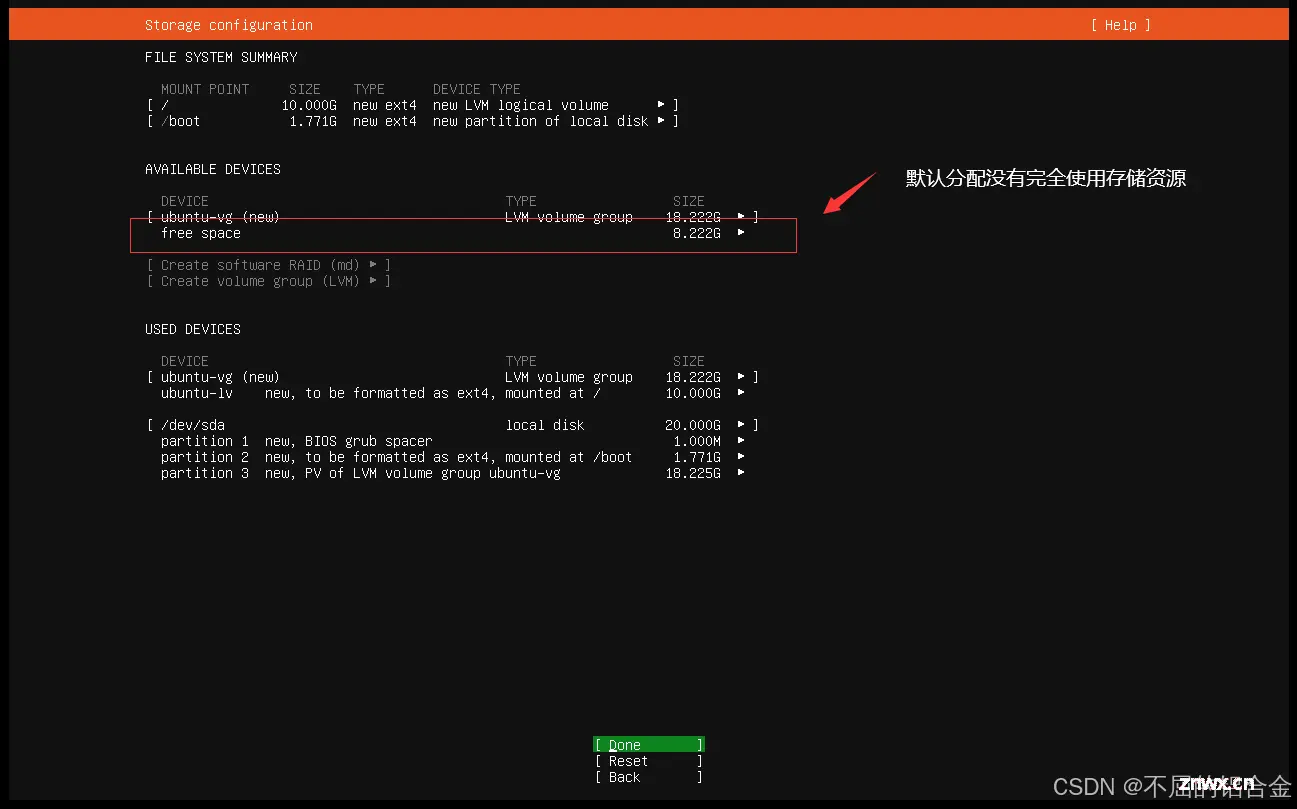Open arrow next to free space 8.222G
This screenshot has width=1297, height=809.
(x=741, y=233)
